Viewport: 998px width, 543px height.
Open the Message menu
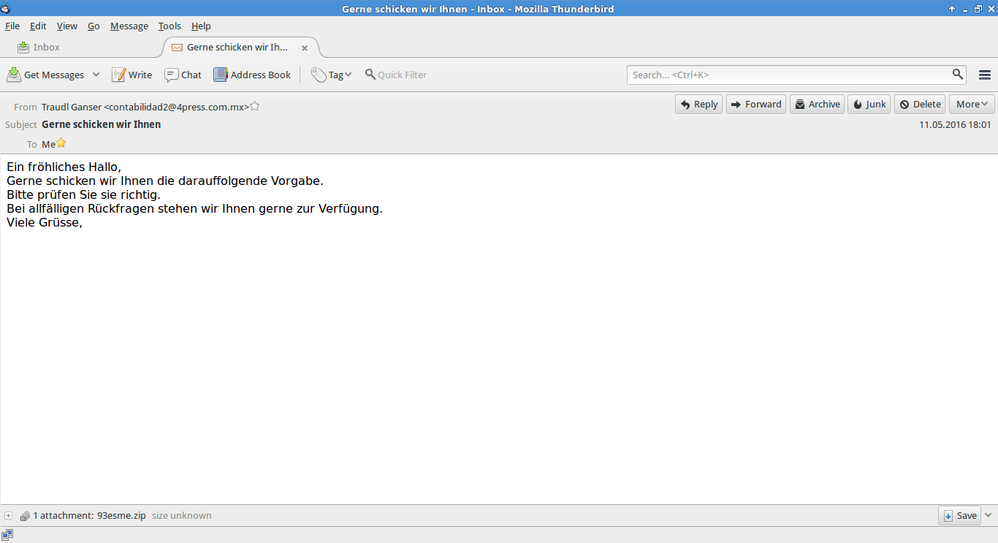point(129,26)
